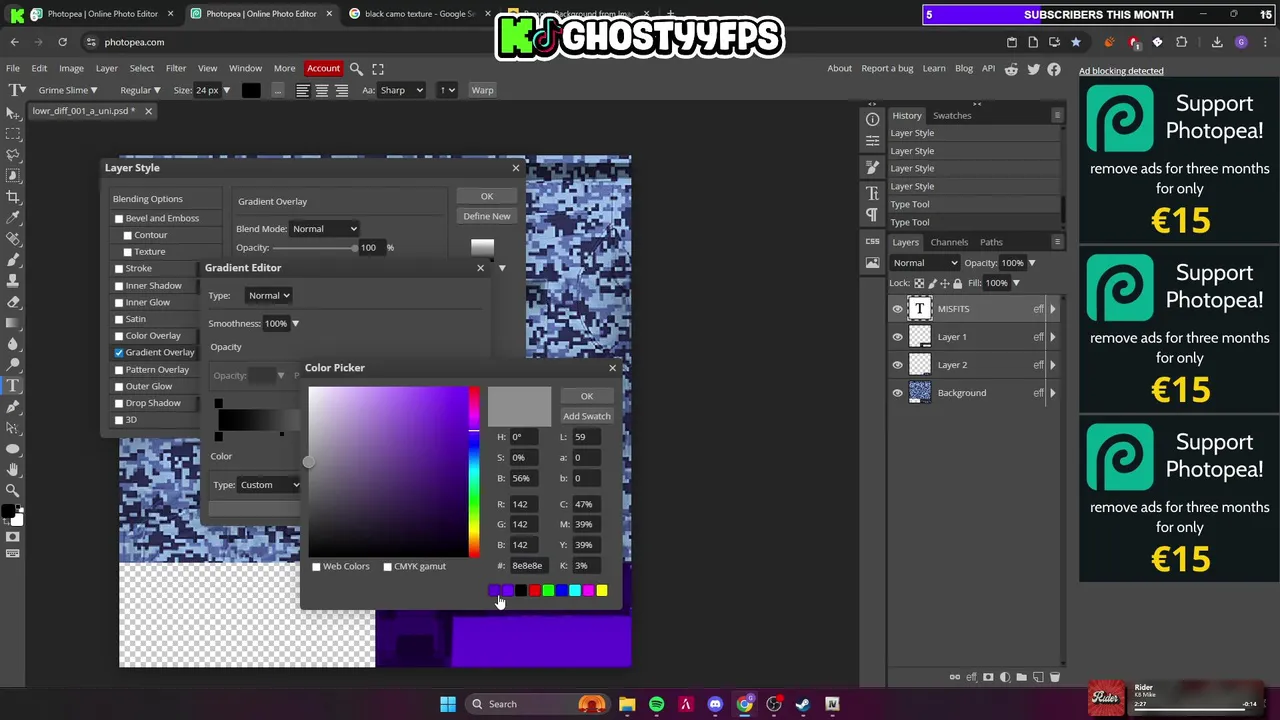Select the Crop tool
The height and width of the screenshot is (720, 1280).
[x=13, y=197]
